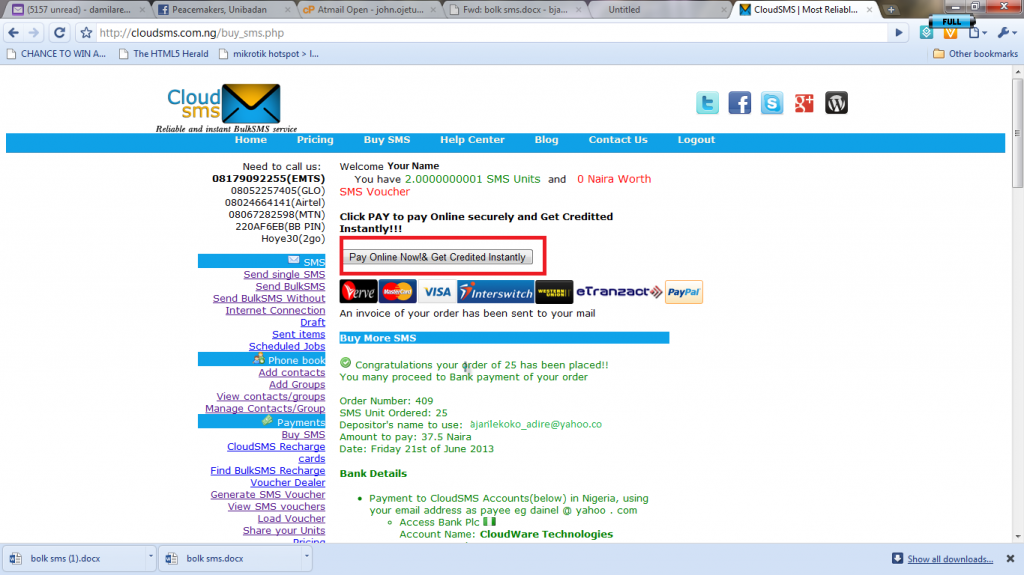Open the wrench settings menu
Image resolution: width=1024 pixels, height=575 pixels.
[x=1006, y=33]
